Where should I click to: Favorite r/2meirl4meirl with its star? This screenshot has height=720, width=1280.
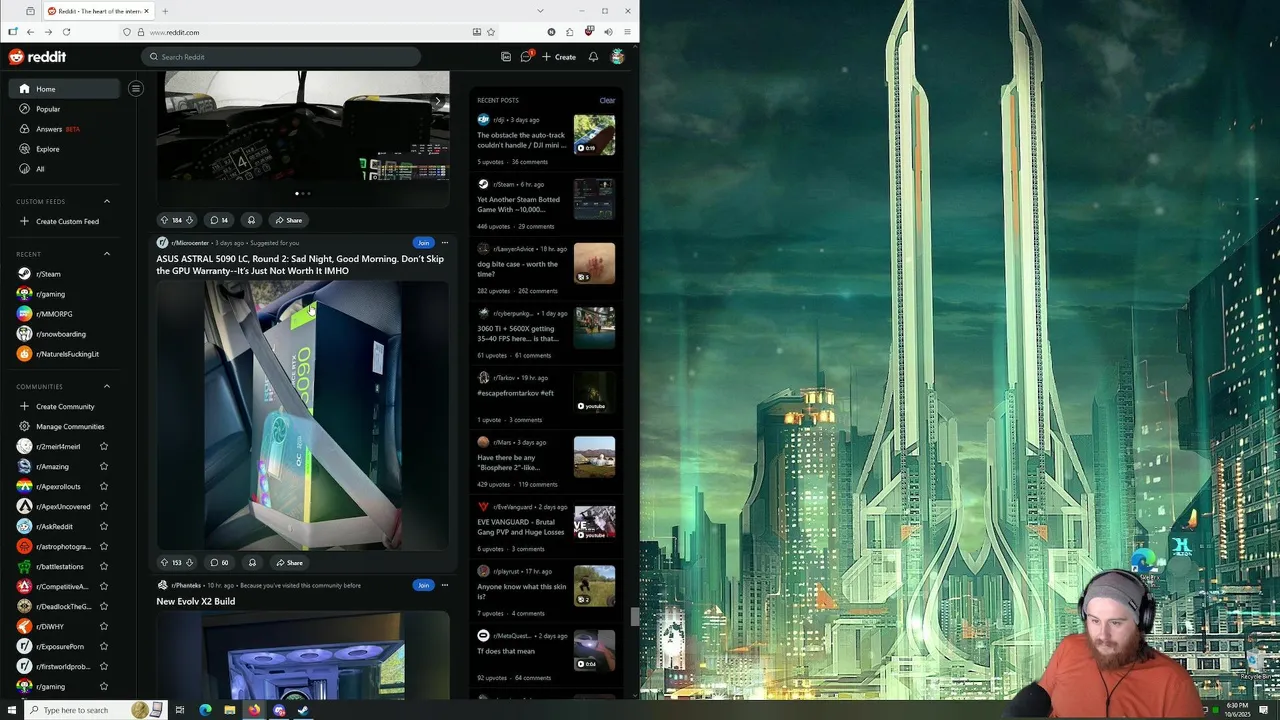coord(104,447)
